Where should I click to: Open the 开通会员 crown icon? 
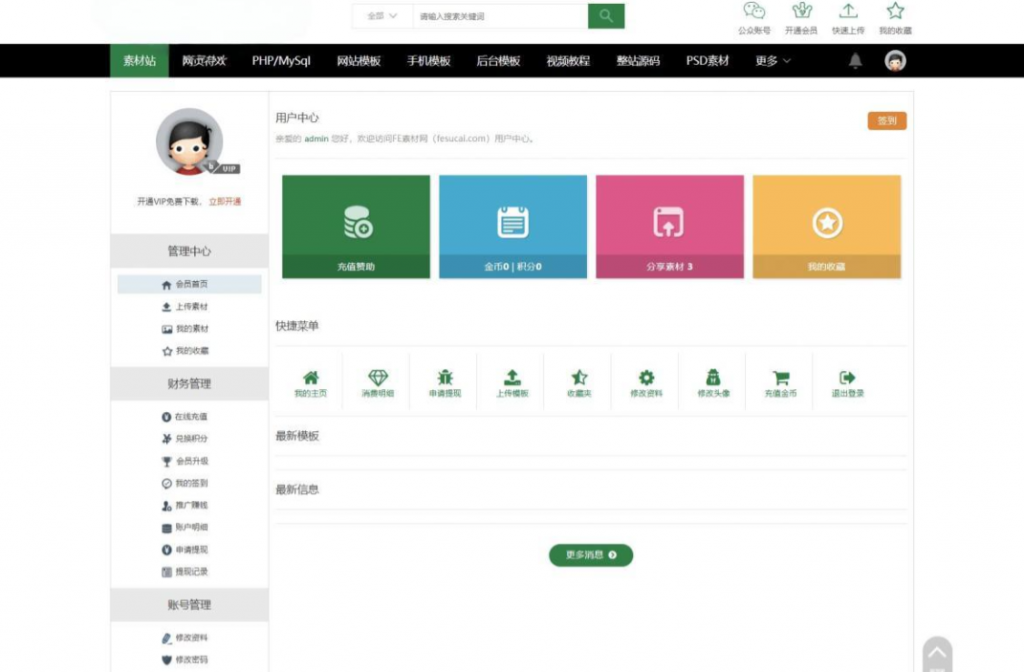click(x=801, y=12)
